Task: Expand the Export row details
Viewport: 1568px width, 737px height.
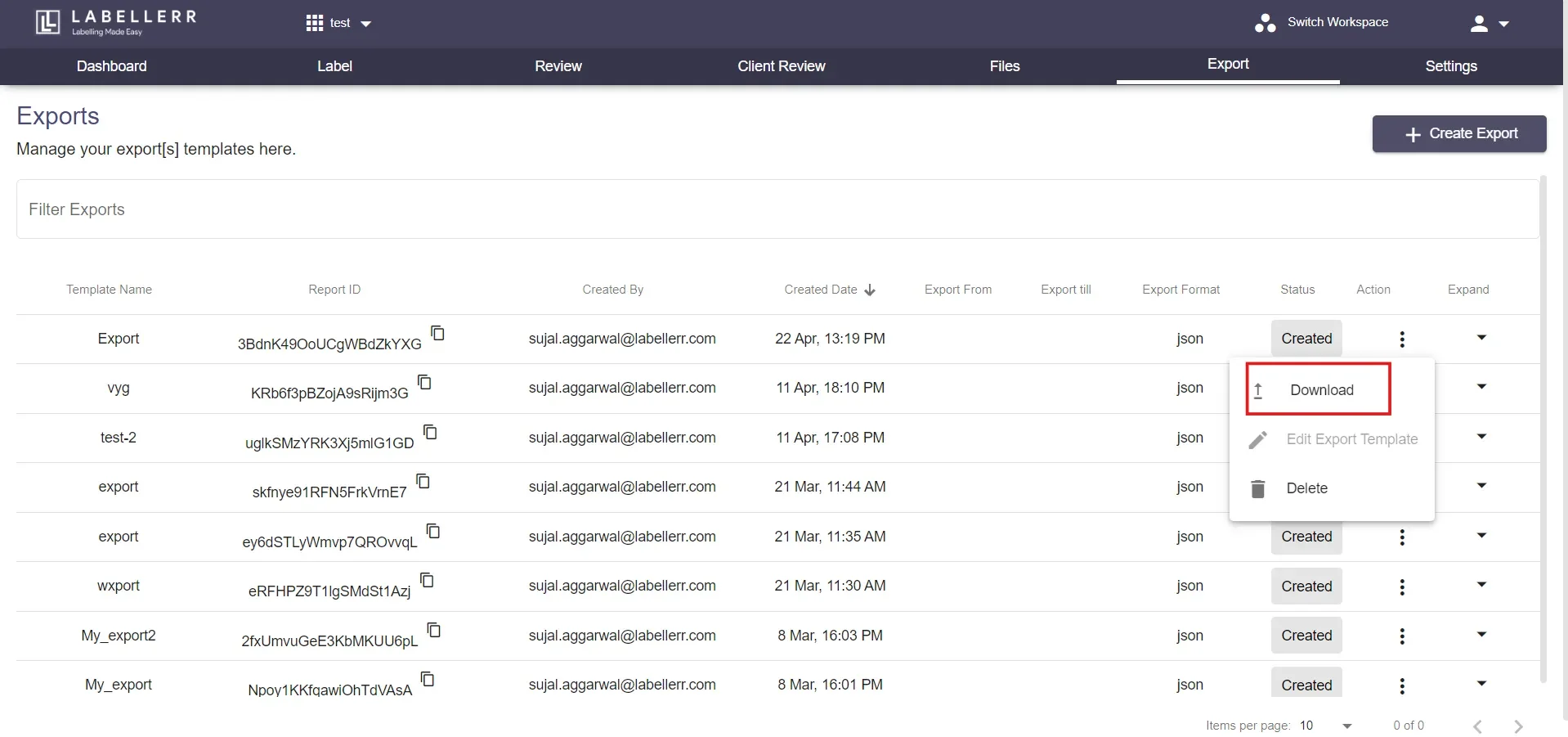Action: pos(1481,338)
